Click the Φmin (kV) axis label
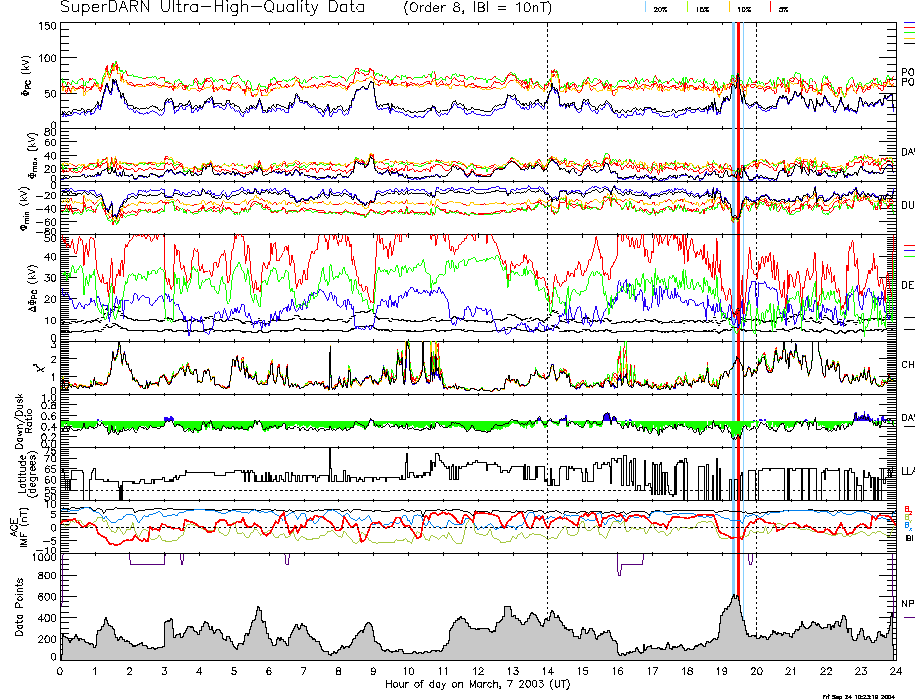This screenshot has height=700, width=915. (x=25, y=209)
